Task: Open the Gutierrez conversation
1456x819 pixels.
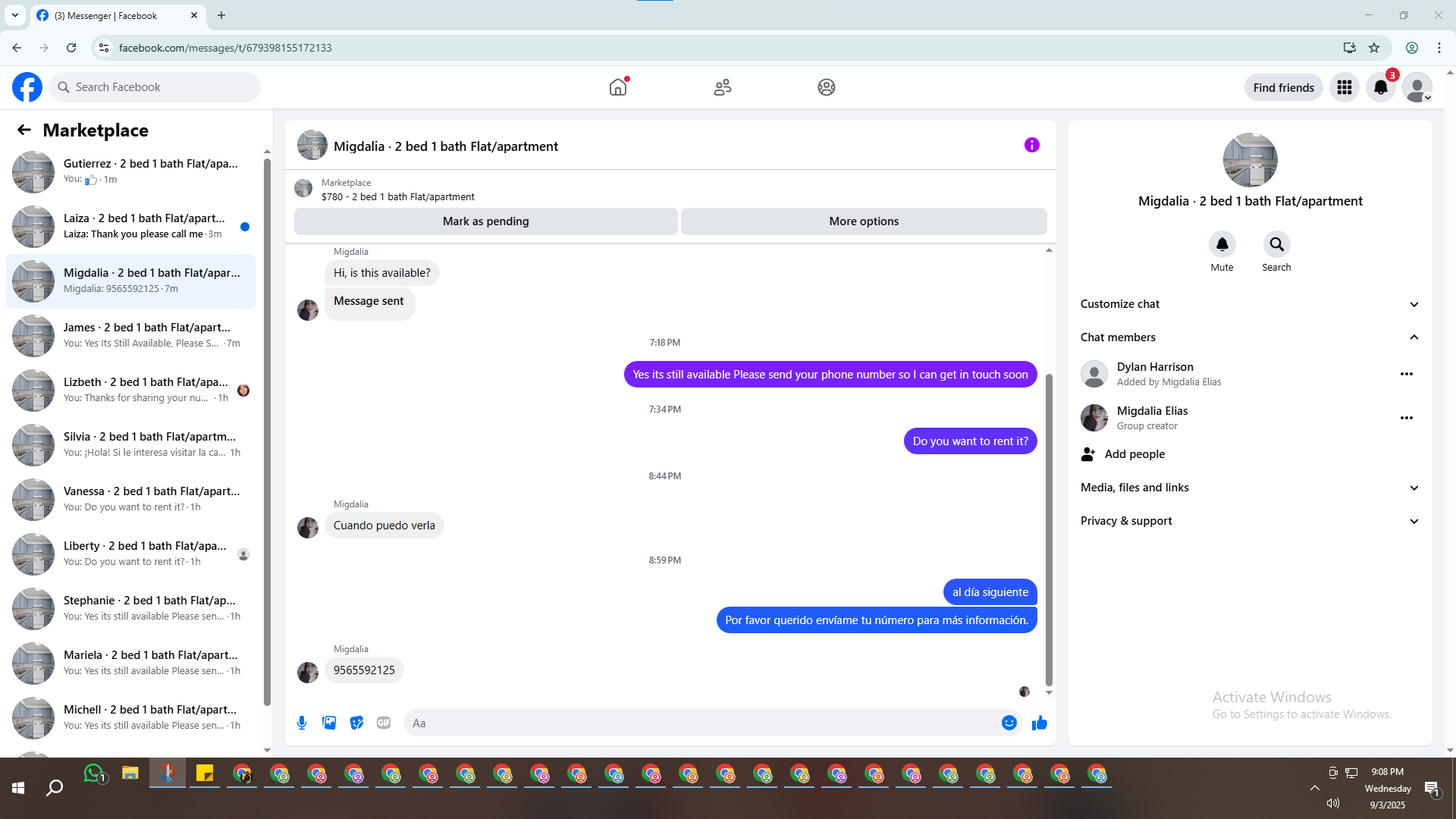Action: coord(130,171)
